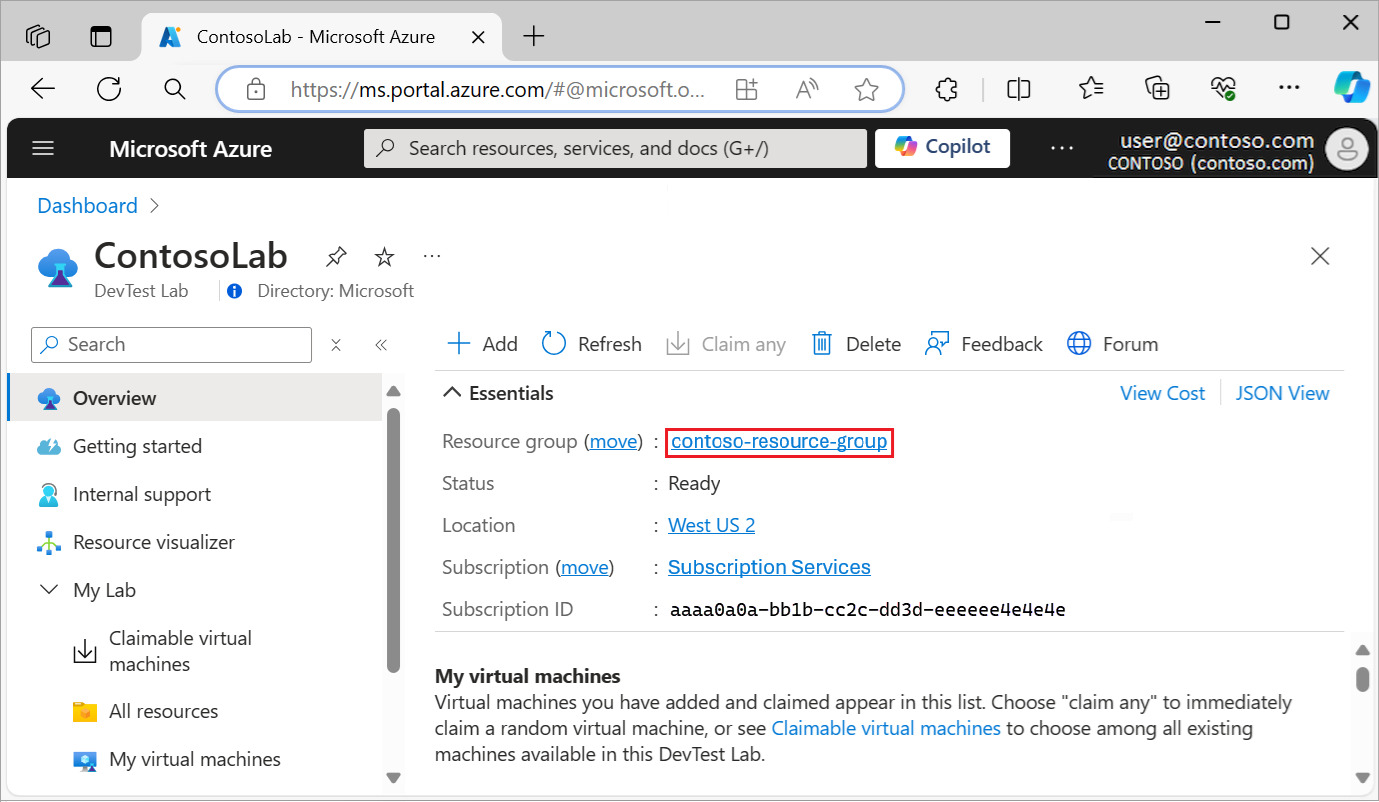Select Refresh in the lab toolbar
The height and width of the screenshot is (802, 1379).
[x=591, y=343]
